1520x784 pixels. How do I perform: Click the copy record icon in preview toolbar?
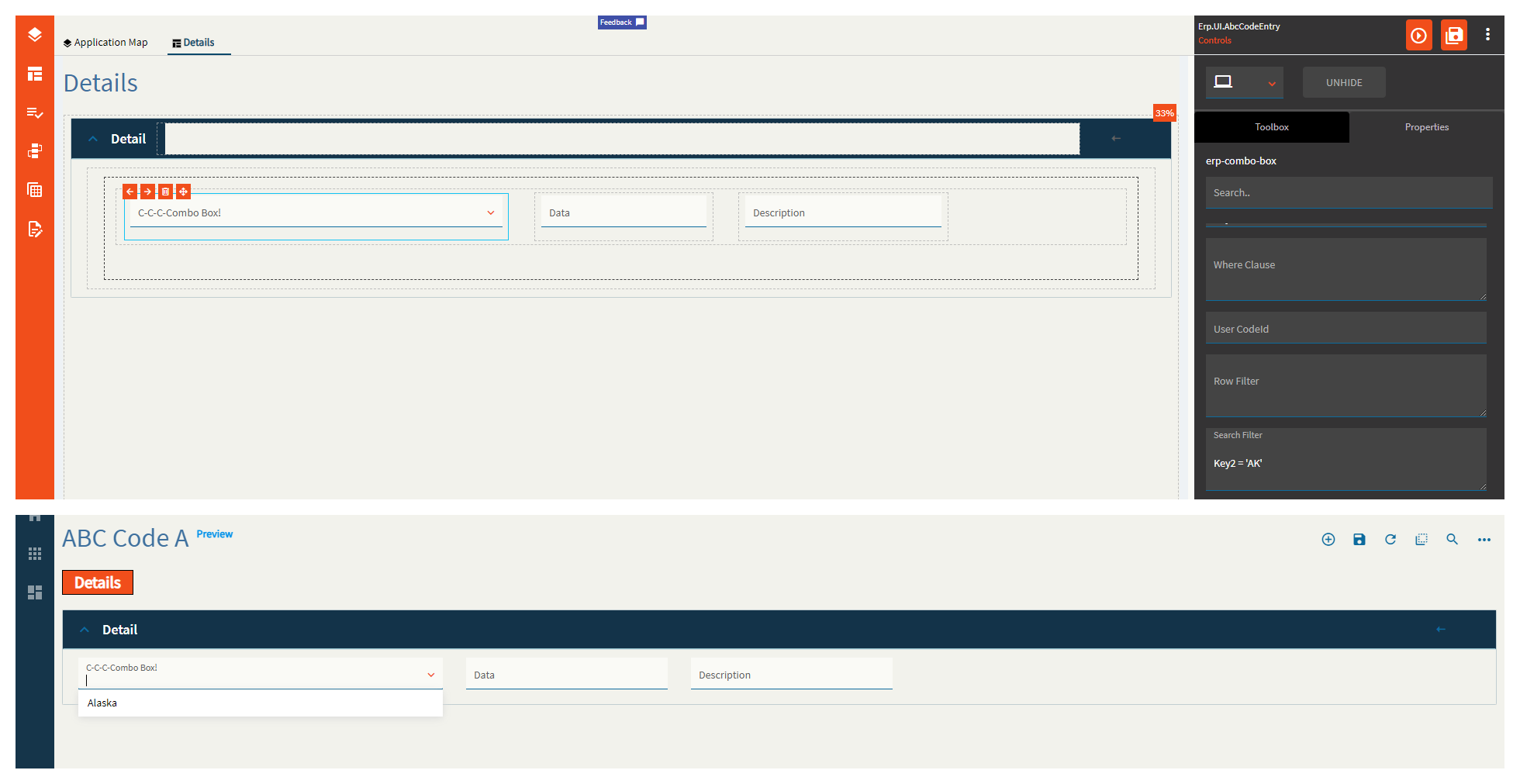(1422, 540)
